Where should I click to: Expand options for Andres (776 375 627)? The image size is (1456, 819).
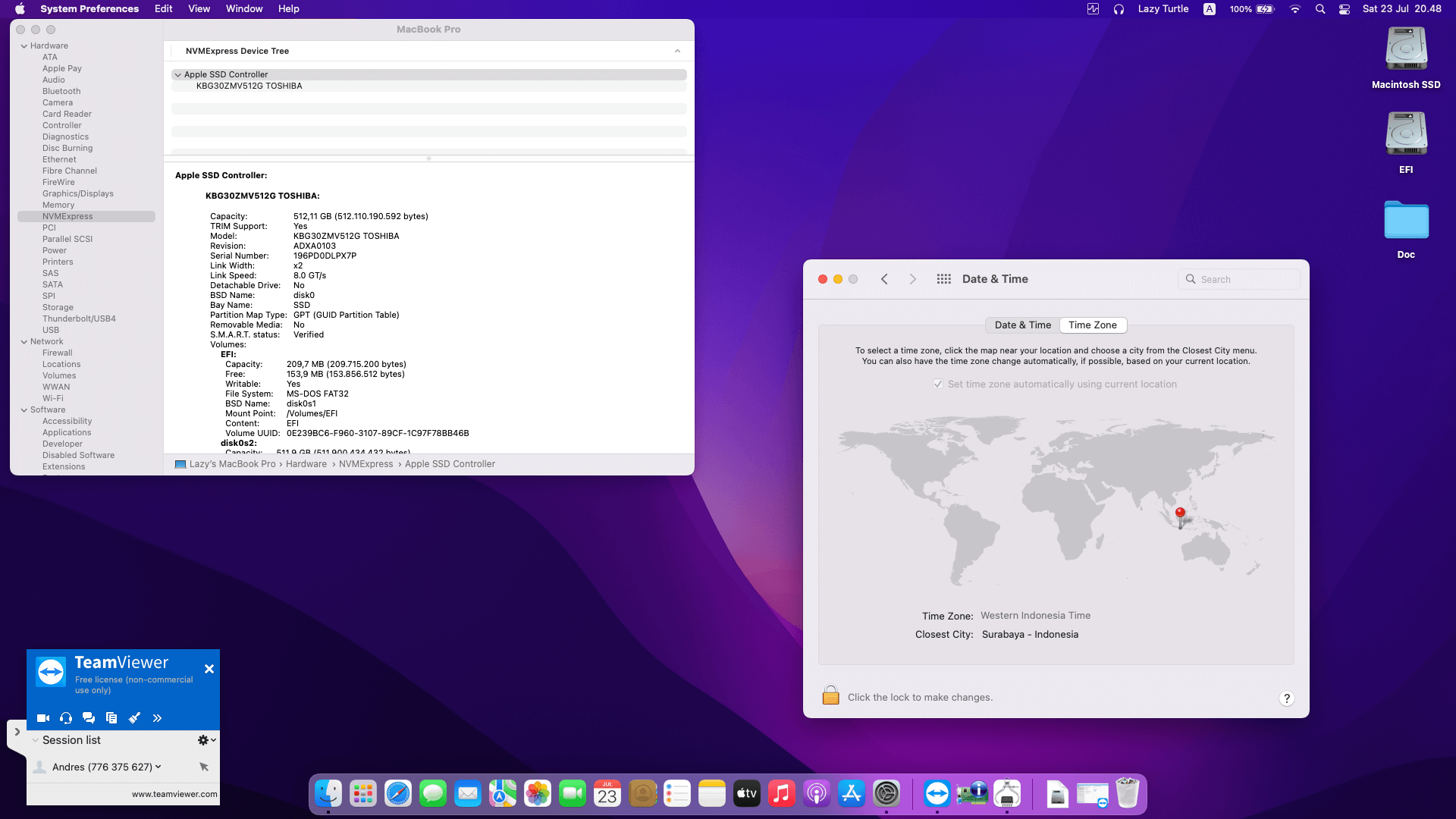[x=158, y=767]
